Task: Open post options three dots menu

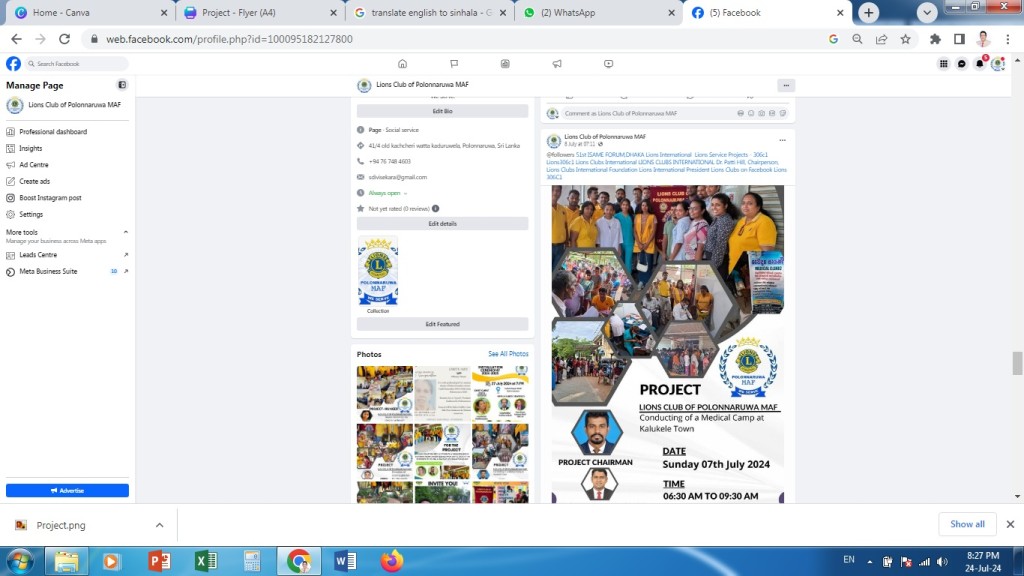Action: pos(782,140)
